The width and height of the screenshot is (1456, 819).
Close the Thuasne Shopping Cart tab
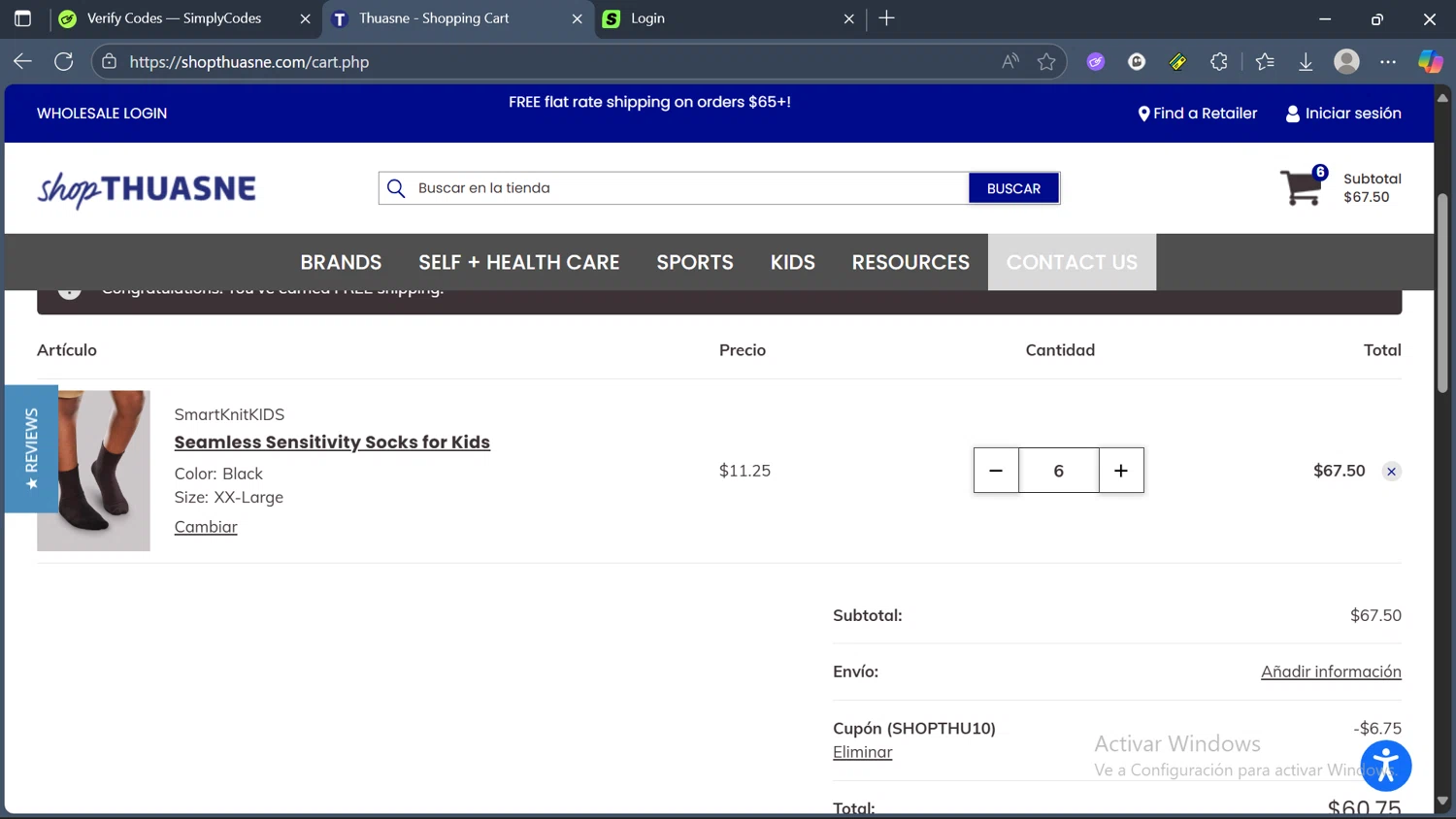[577, 18]
